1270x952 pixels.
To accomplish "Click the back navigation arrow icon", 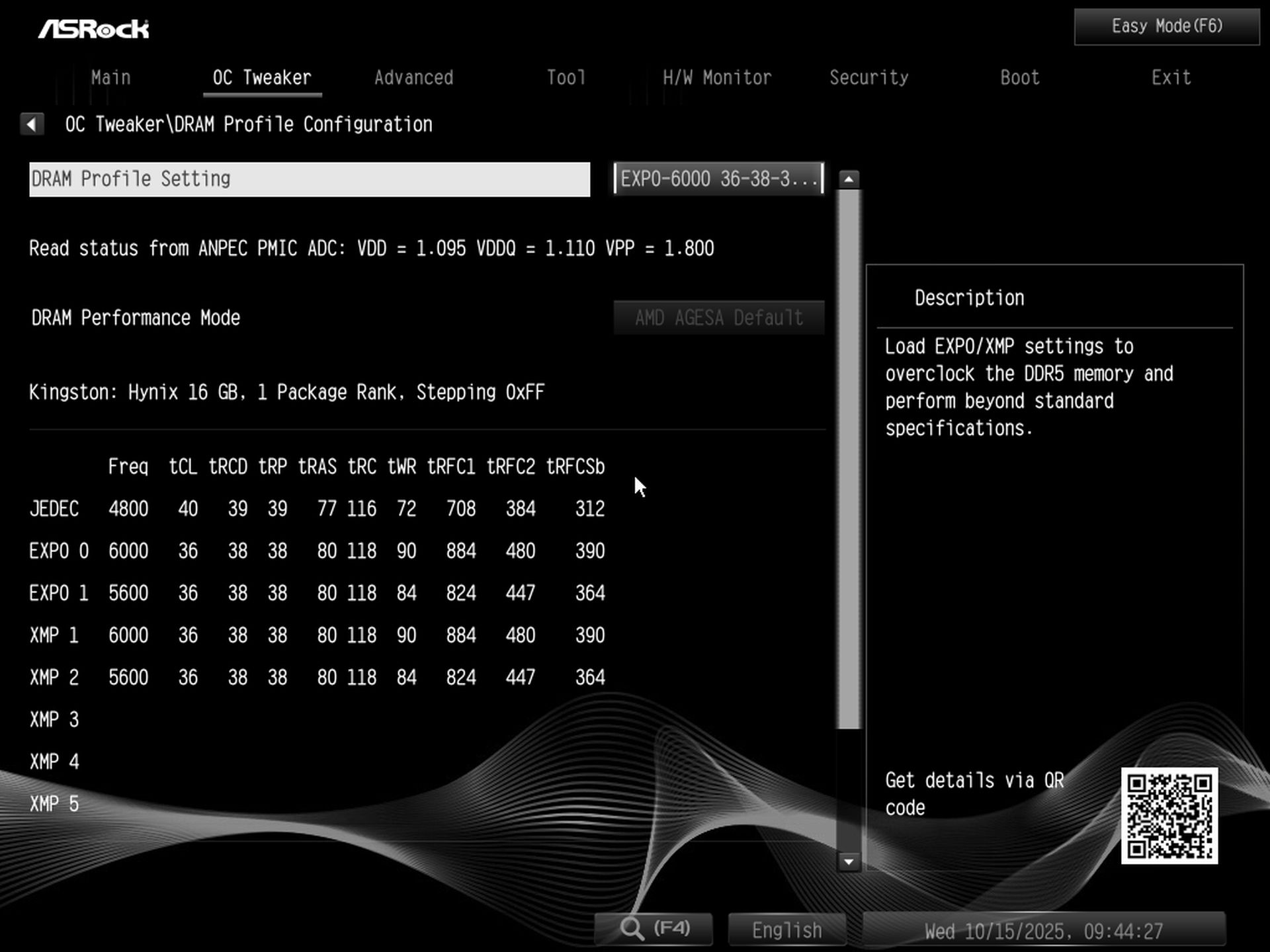I will [x=31, y=124].
